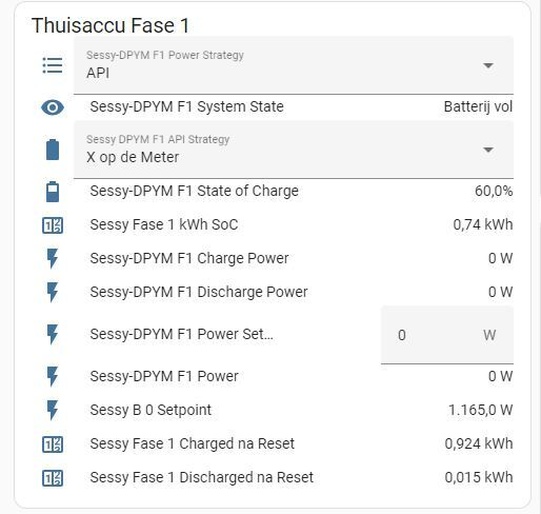541x514 pixels.
Task: Open the Sessy-DPYM F1 Power entity row
Action: pos(277,376)
